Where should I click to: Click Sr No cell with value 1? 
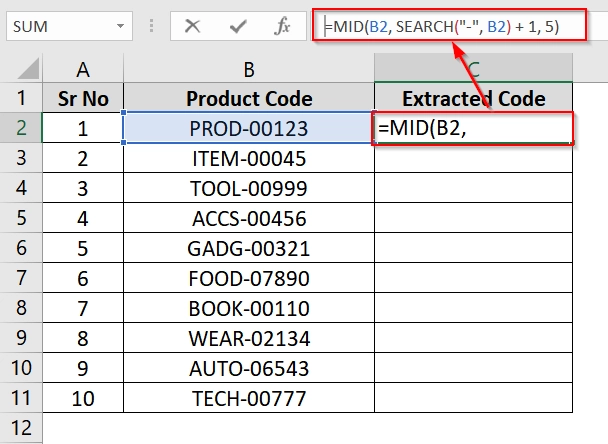pyautogui.click(x=83, y=128)
